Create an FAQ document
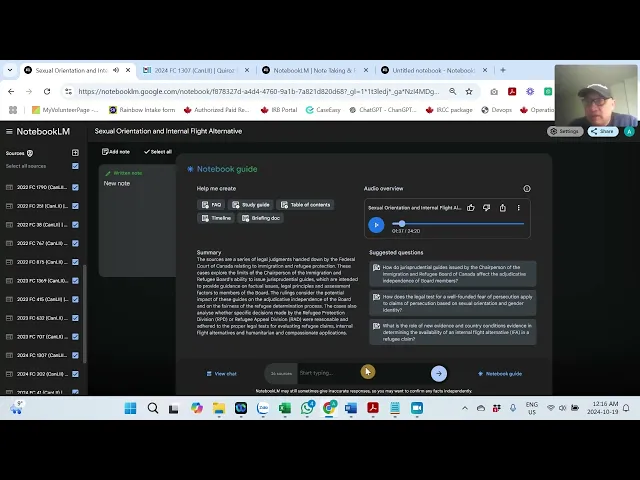Image resolution: width=640 pixels, height=480 pixels. [211, 205]
